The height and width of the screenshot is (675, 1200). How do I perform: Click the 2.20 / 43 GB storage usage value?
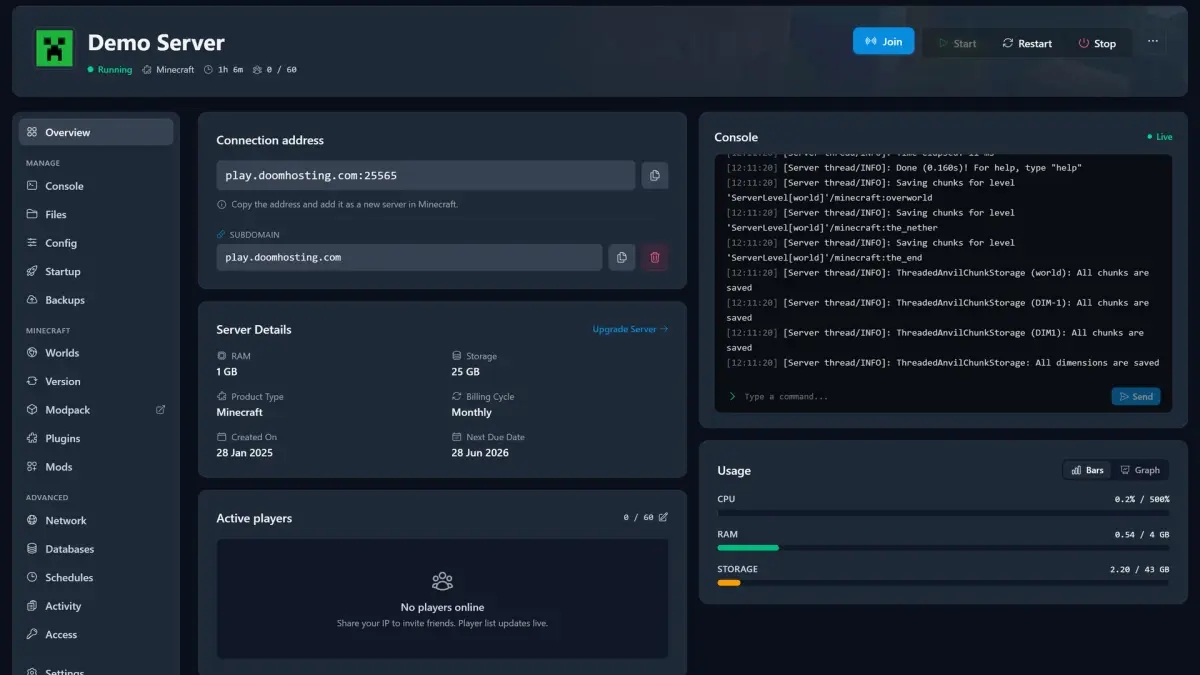pos(1139,569)
